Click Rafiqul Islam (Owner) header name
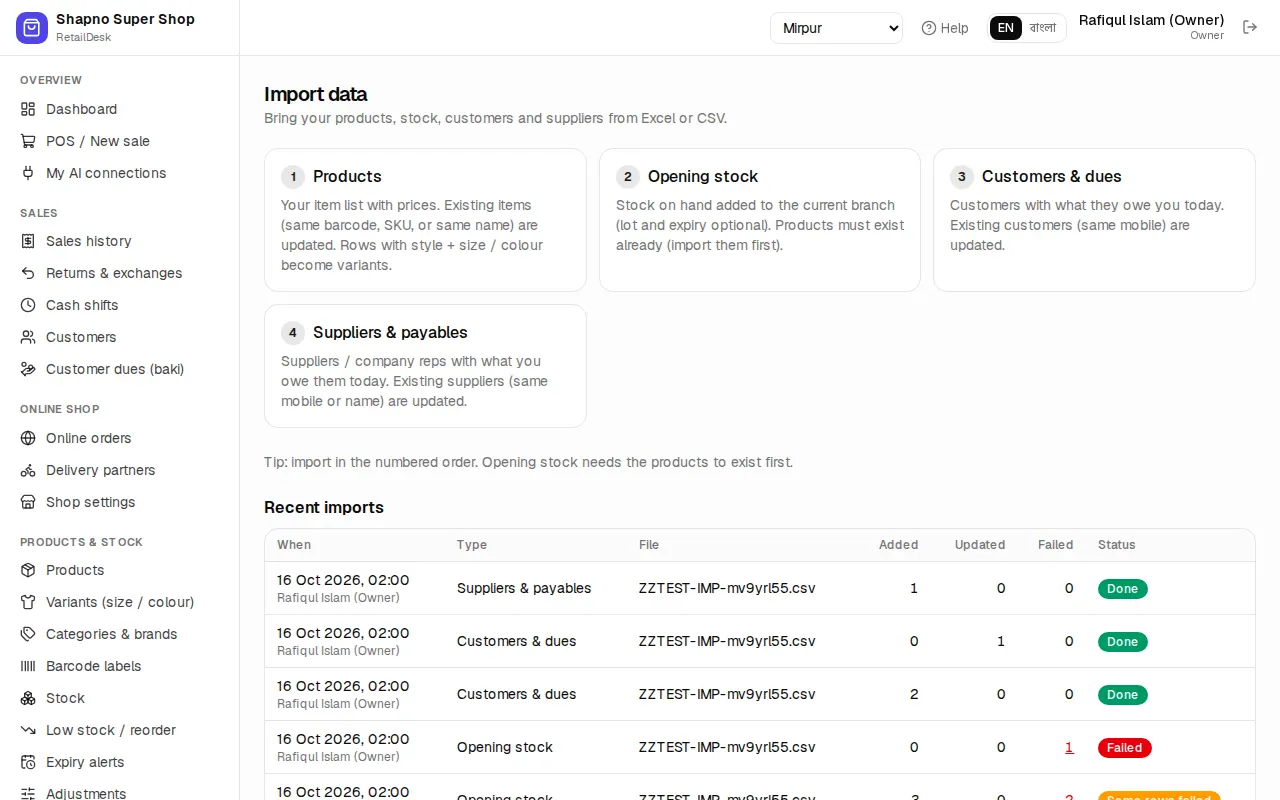This screenshot has width=1280, height=800. 1151,20
